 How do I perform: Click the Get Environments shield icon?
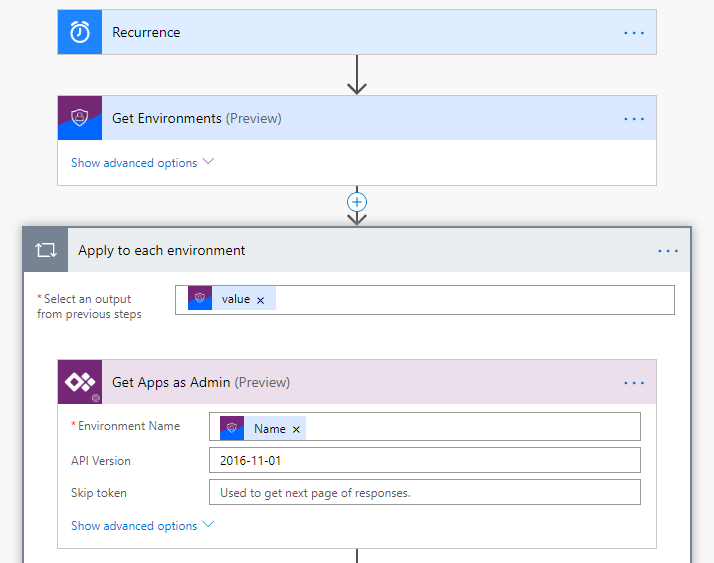coord(80,118)
